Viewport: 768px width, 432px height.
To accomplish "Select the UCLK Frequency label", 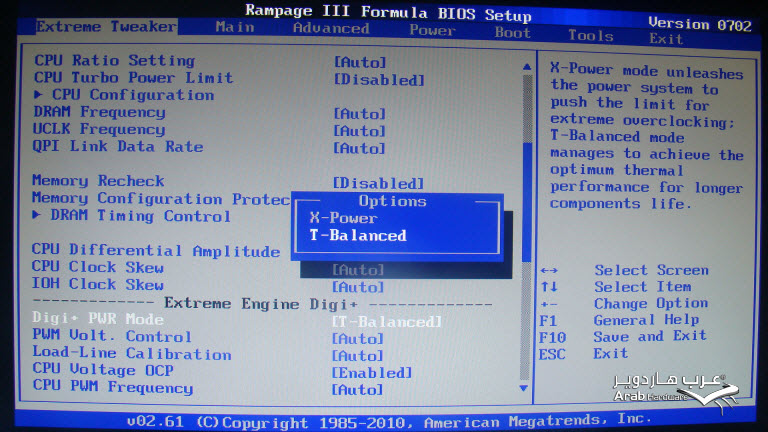I will point(99,129).
